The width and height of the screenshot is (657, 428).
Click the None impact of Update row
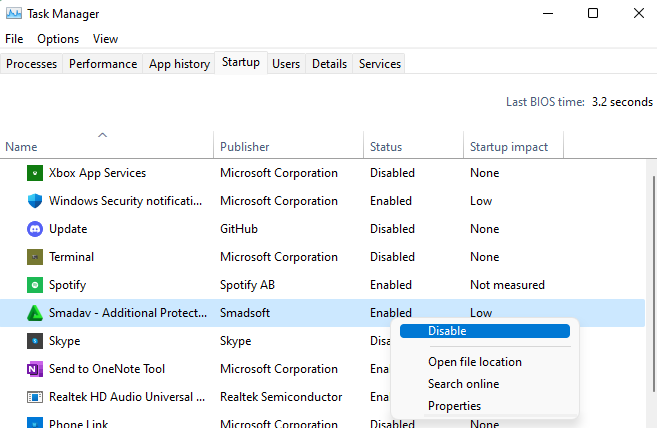pos(485,229)
